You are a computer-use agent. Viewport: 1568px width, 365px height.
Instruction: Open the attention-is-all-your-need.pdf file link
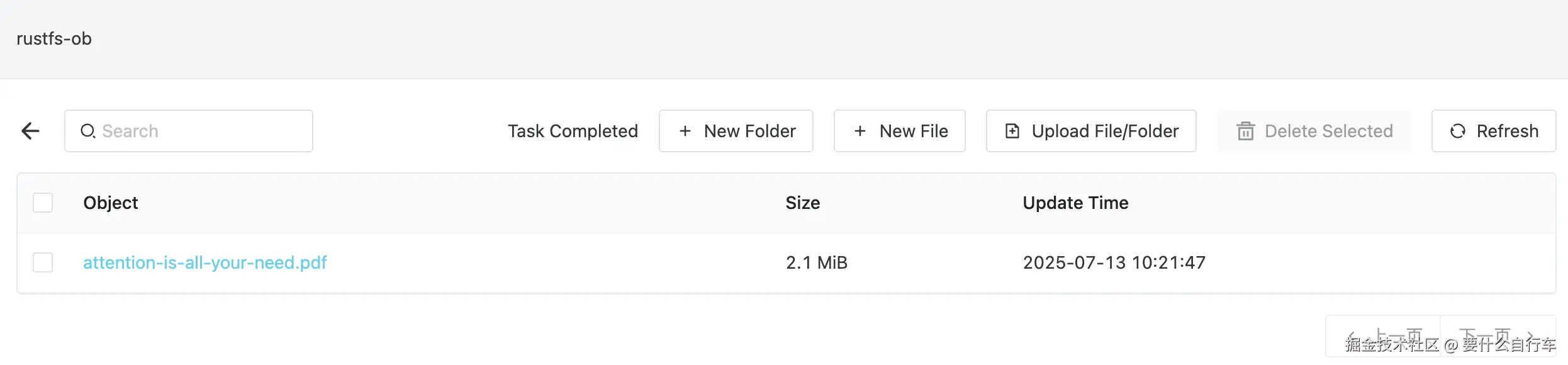pos(204,262)
